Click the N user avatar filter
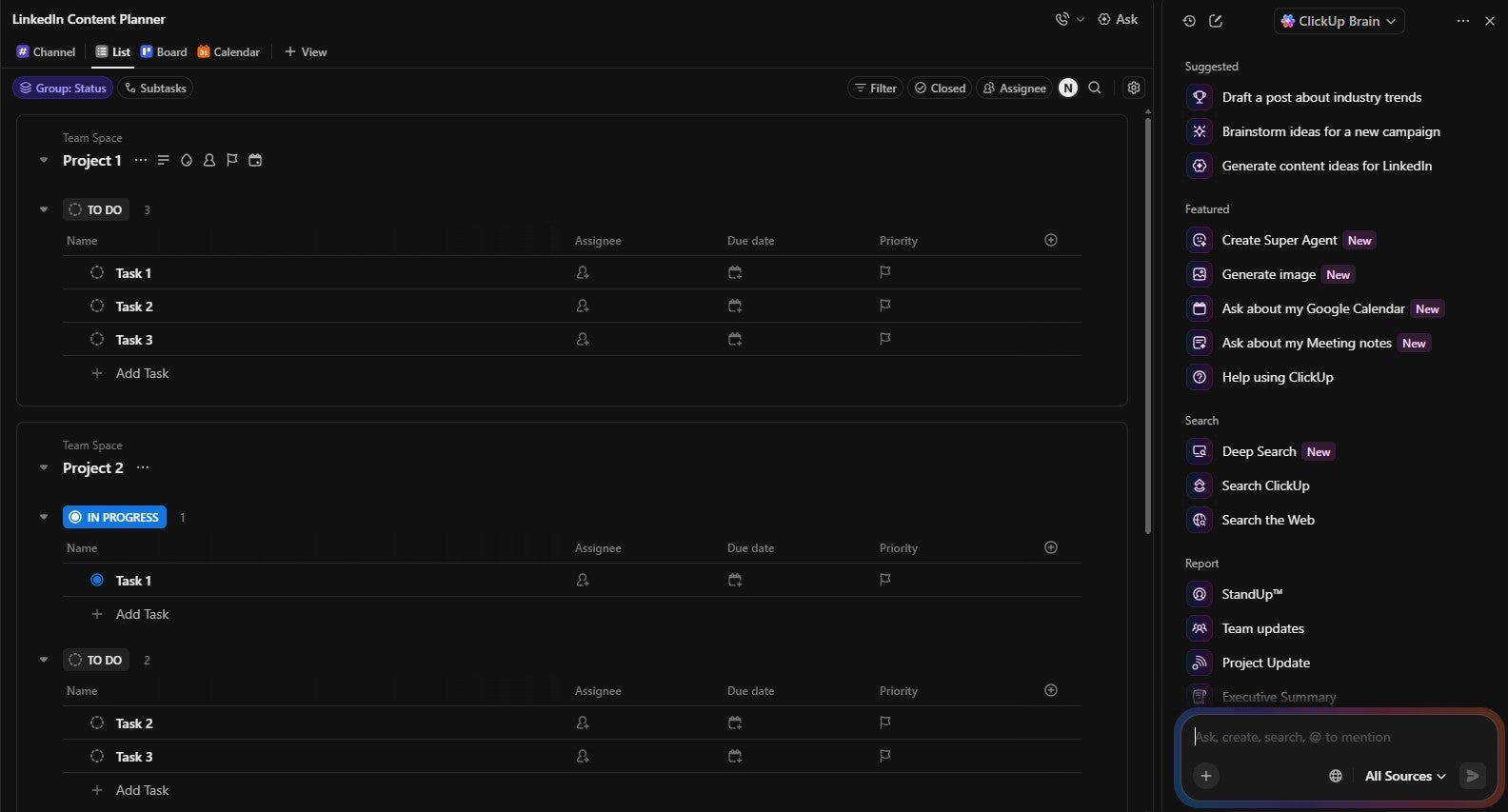Image resolution: width=1508 pixels, height=812 pixels. 1068,88
